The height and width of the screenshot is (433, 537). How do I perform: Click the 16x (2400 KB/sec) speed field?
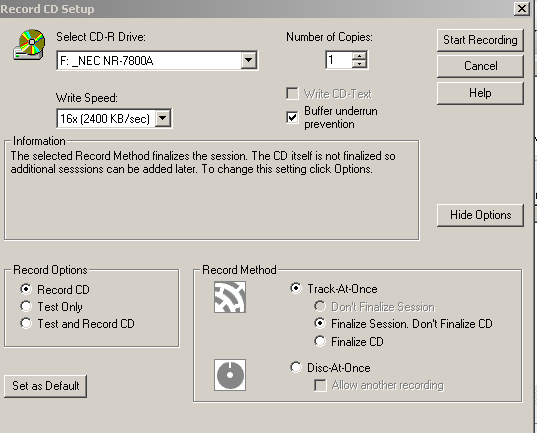(x=106, y=119)
